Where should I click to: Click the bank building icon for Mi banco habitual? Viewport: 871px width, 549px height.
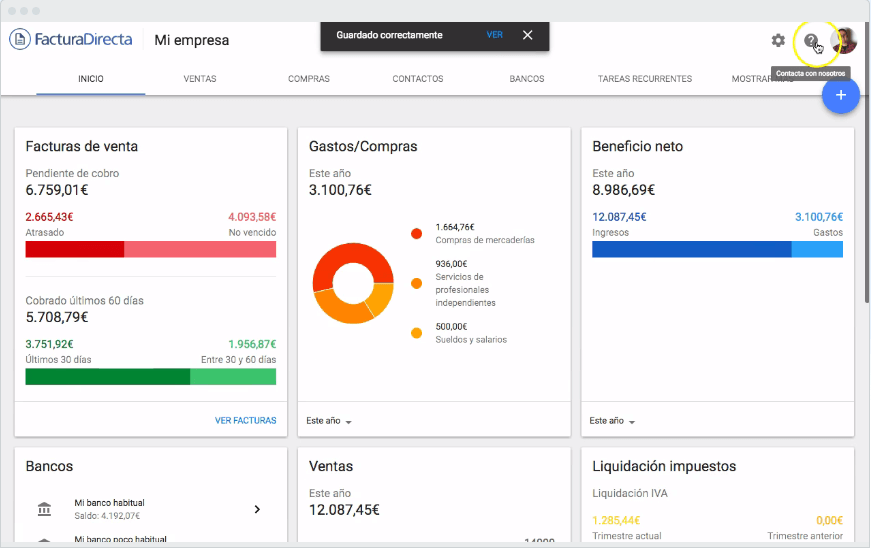(44, 509)
